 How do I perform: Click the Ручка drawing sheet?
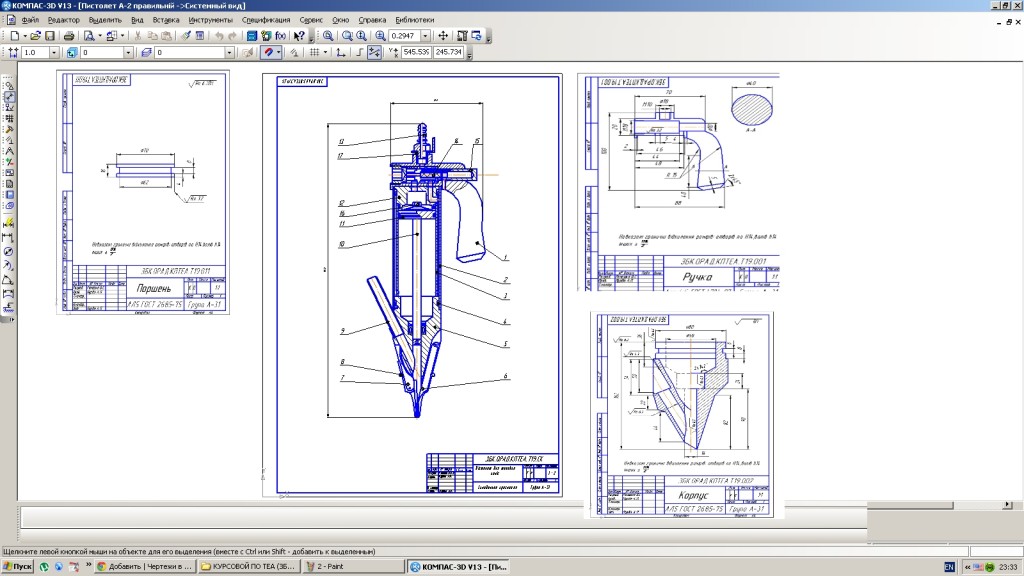click(679, 182)
